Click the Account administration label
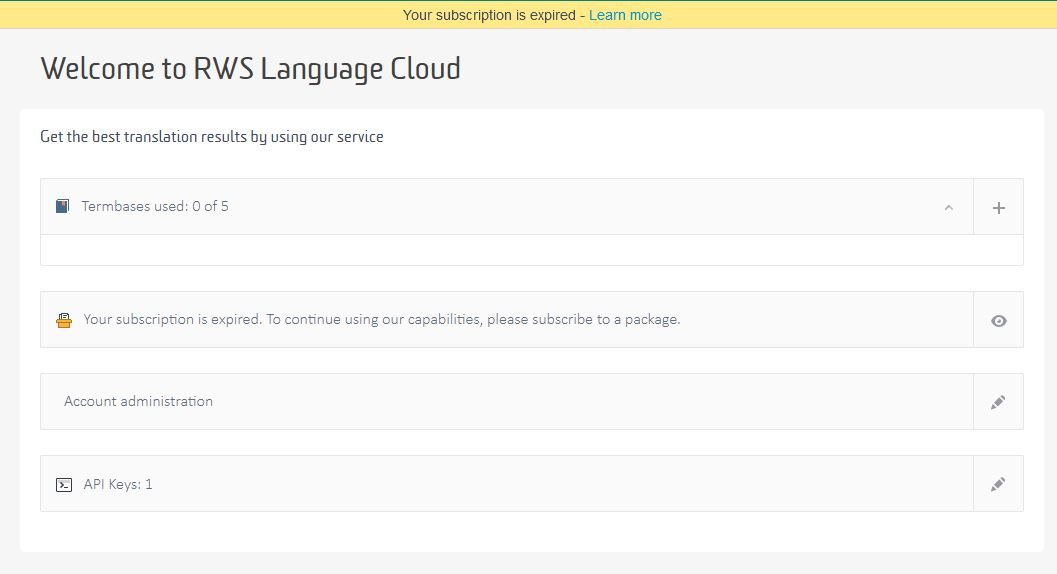This screenshot has width=1057, height=574. click(138, 401)
